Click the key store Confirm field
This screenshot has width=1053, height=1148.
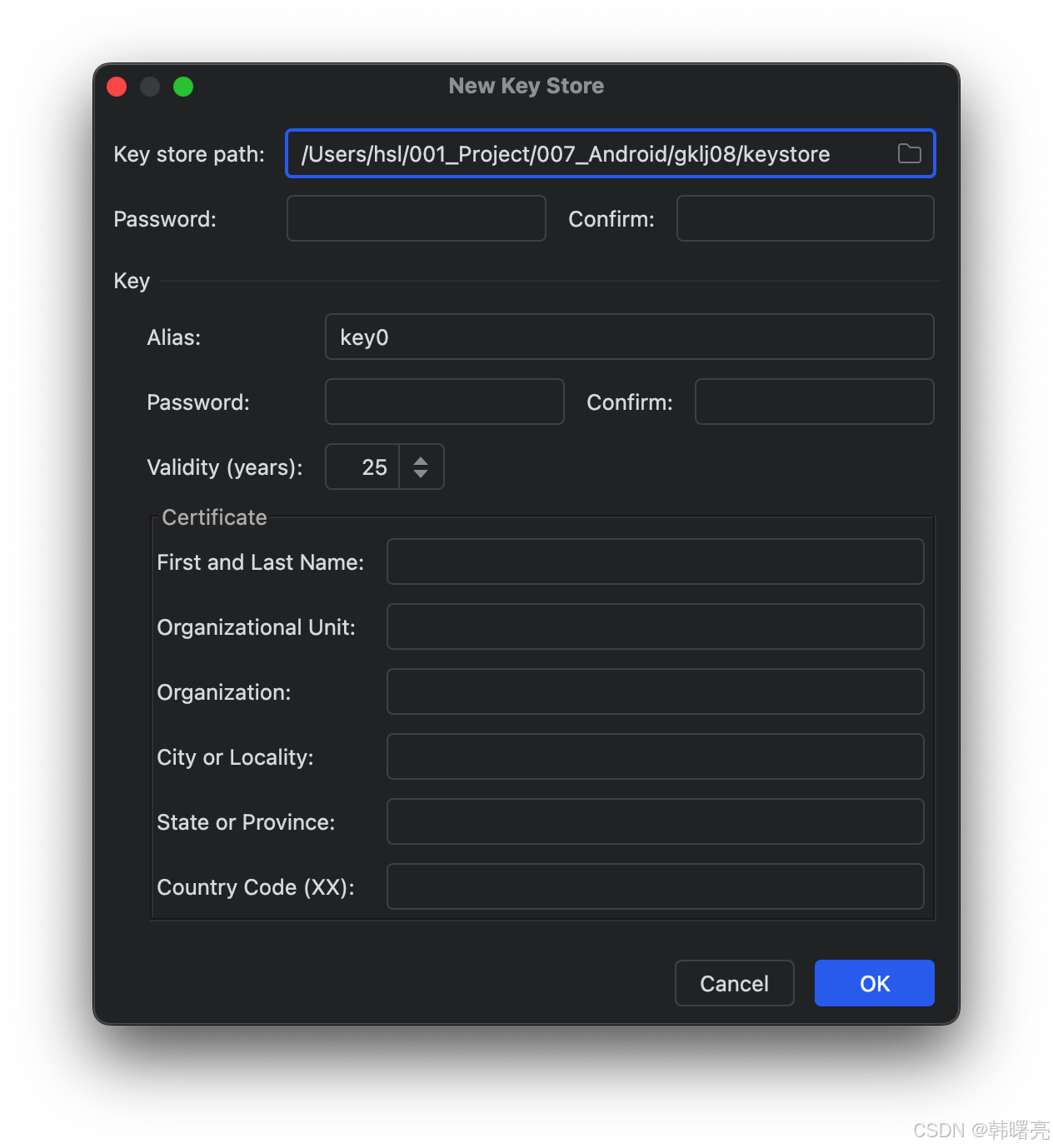click(x=804, y=218)
